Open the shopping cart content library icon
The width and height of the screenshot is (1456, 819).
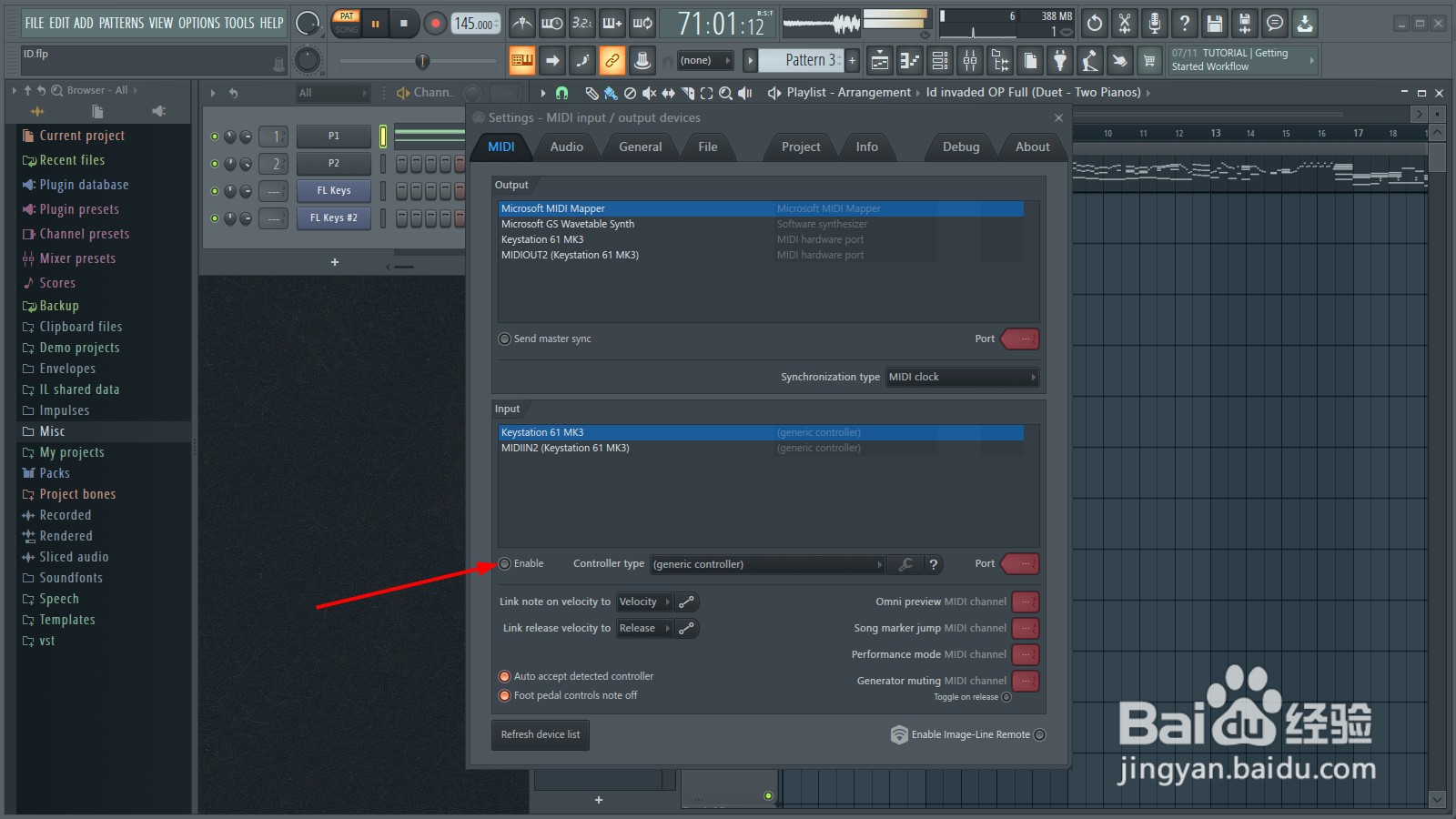(1150, 61)
